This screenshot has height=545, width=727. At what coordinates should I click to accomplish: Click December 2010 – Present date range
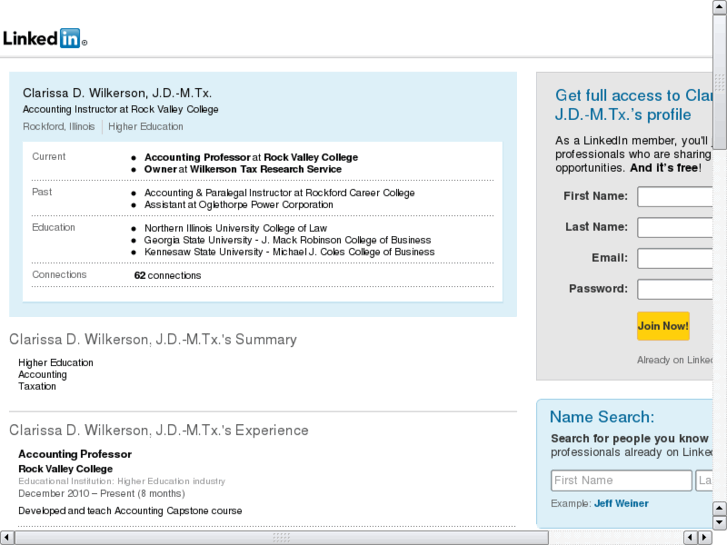pyautogui.click(x=102, y=494)
